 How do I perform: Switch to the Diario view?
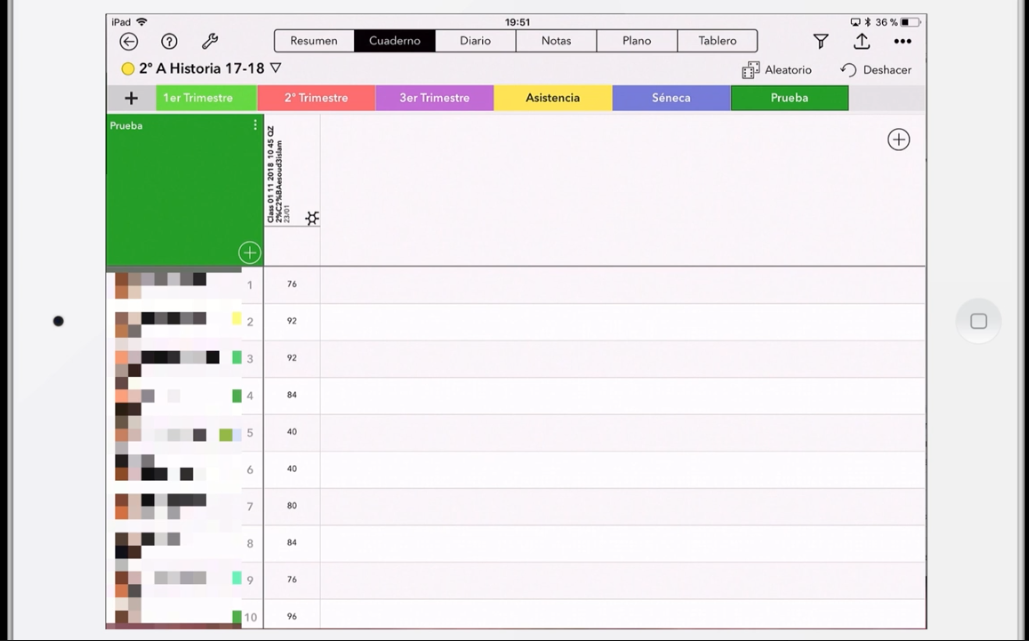(475, 41)
